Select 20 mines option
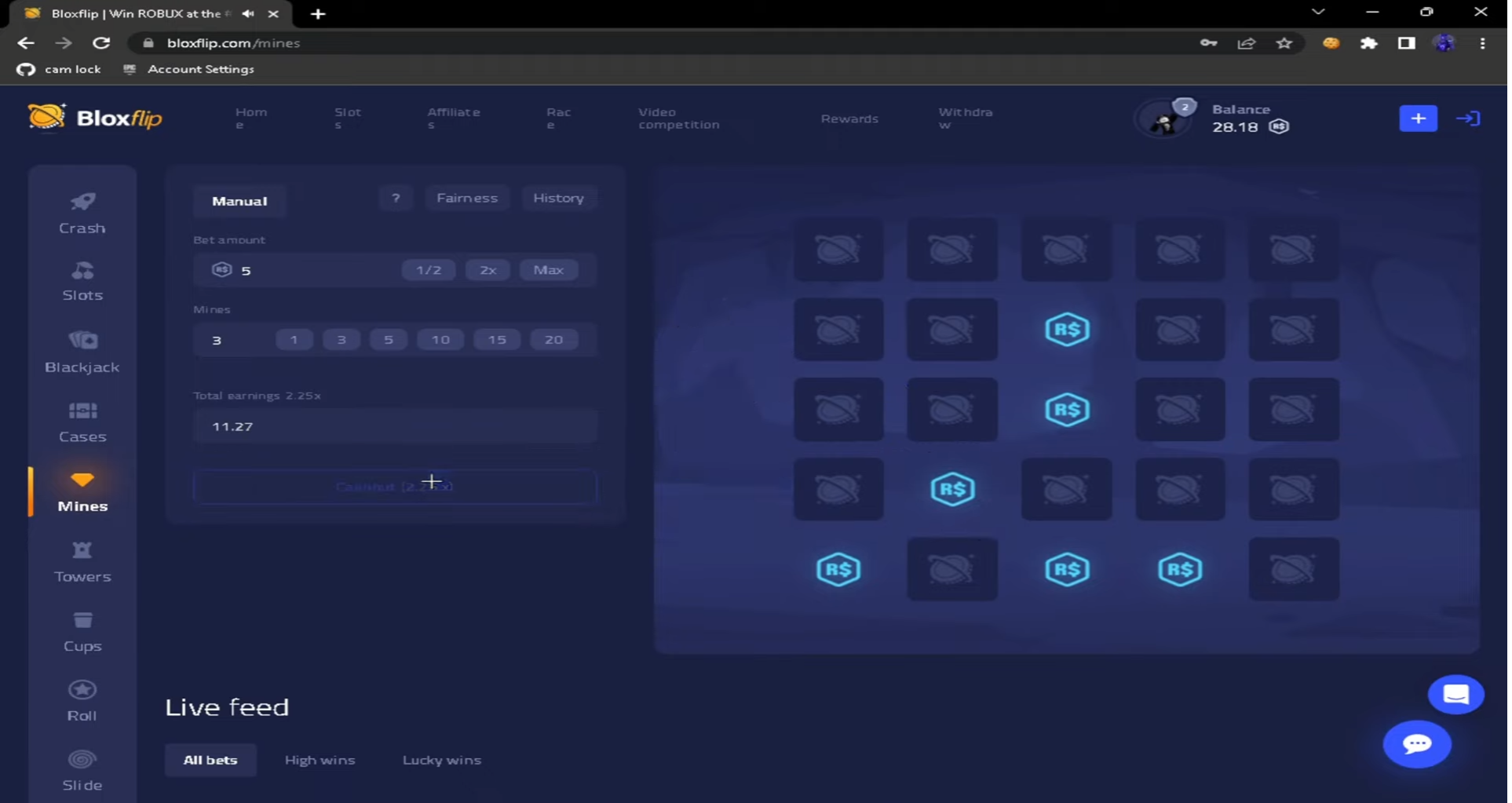 [x=554, y=339]
